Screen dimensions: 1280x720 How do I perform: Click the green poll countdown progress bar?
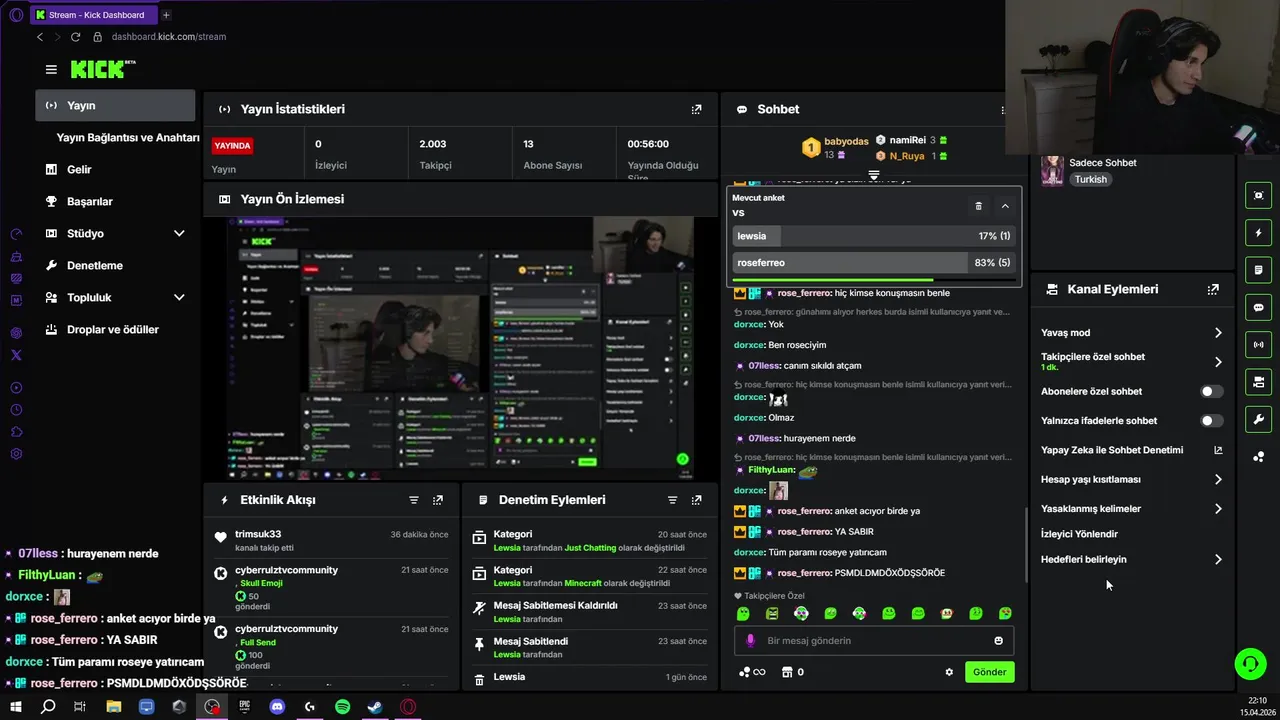pyautogui.click(x=833, y=280)
